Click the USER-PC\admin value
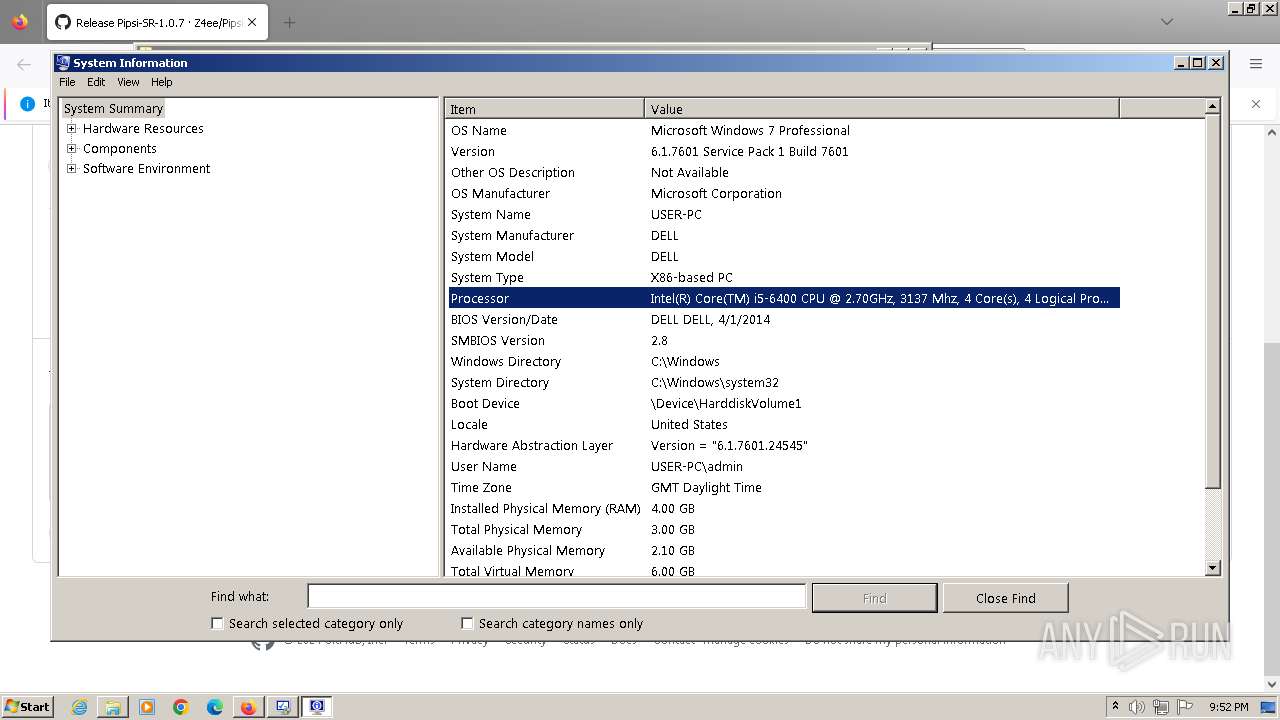The width and height of the screenshot is (1280, 720). click(x=696, y=467)
